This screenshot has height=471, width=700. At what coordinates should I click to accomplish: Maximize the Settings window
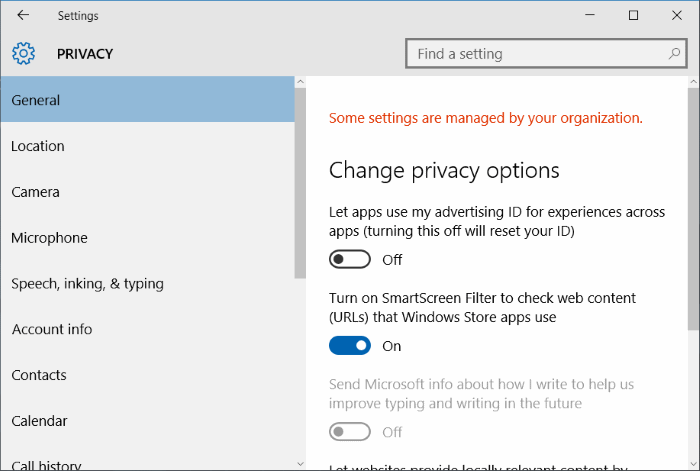(x=633, y=15)
